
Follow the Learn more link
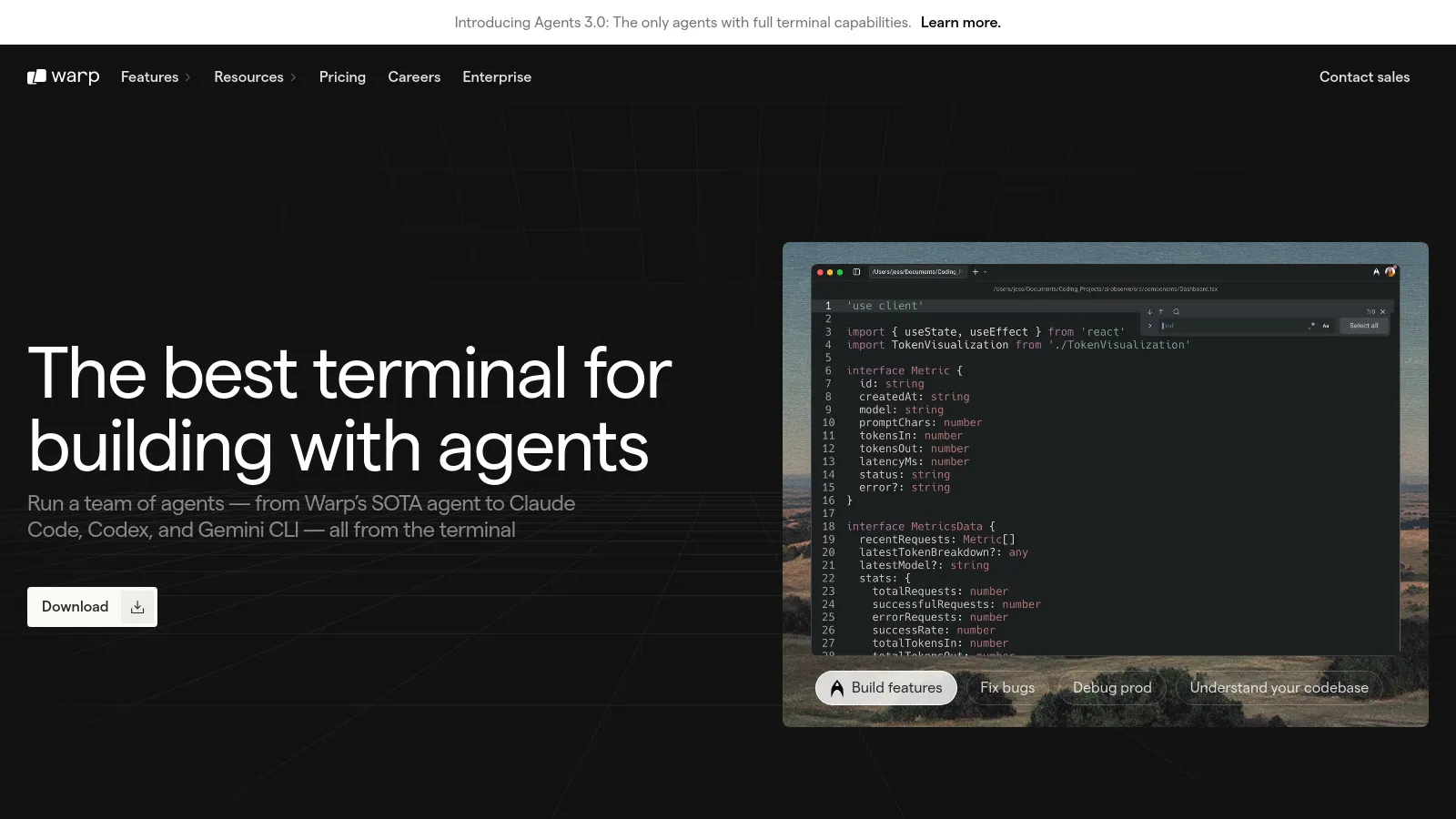(x=960, y=23)
